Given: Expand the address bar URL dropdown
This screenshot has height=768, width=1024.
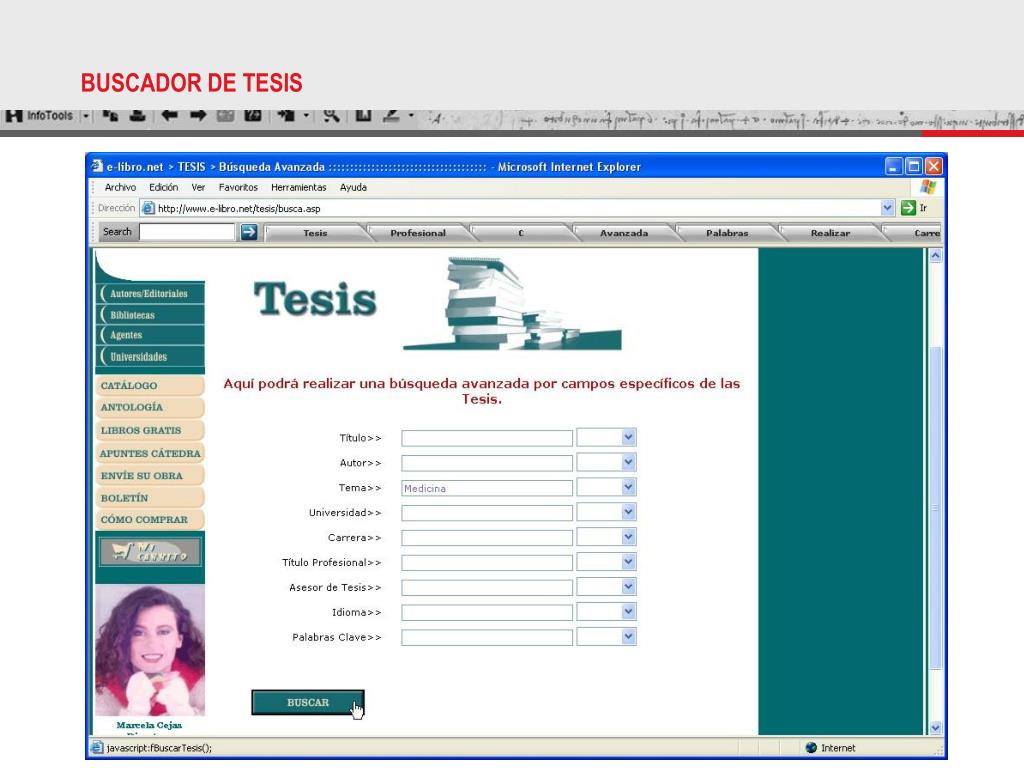Looking at the screenshot, I should click(x=887, y=208).
